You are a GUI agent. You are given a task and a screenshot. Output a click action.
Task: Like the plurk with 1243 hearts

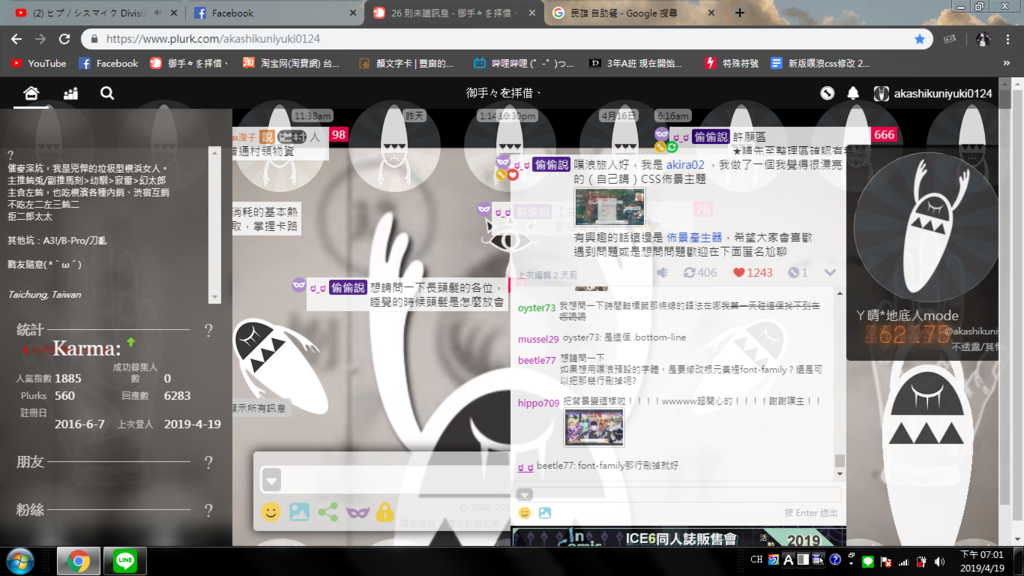pos(752,273)
